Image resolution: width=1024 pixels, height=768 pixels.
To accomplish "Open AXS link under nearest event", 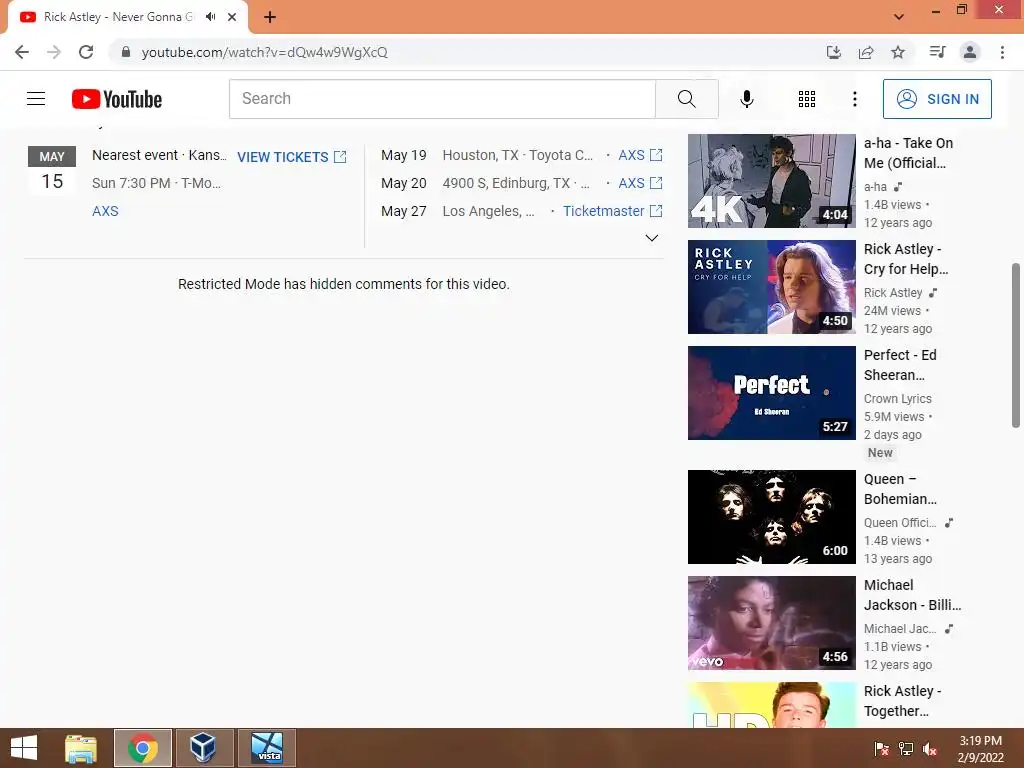I will pos(105,211).
